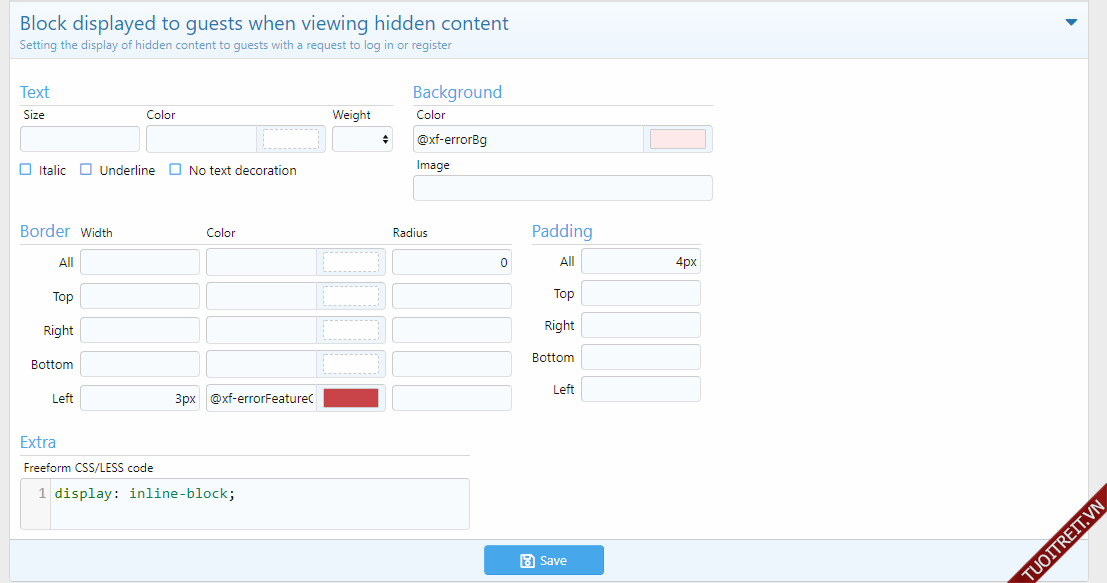
Task: Open the background color pink swatch
Action: pos(677,139)
